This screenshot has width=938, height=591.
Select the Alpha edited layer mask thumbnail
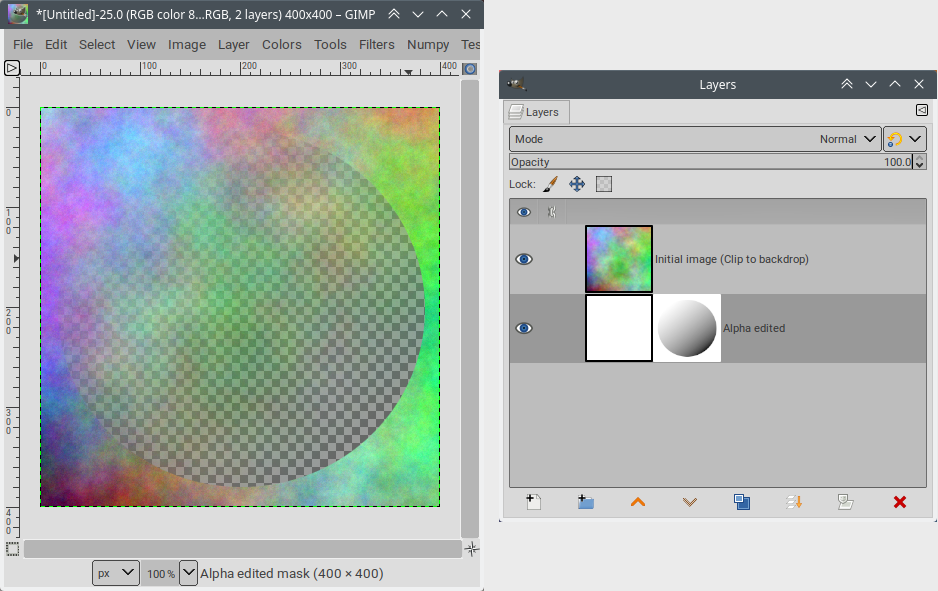pos(688,328)
